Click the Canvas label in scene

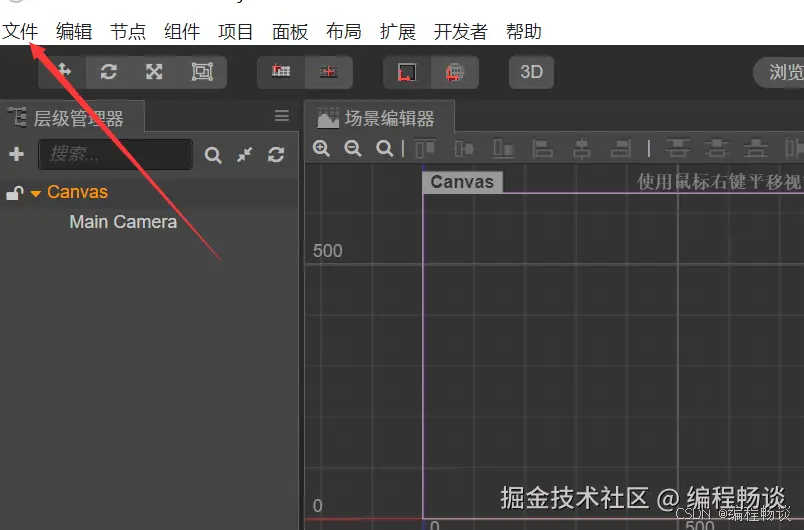tap(462, 182)
